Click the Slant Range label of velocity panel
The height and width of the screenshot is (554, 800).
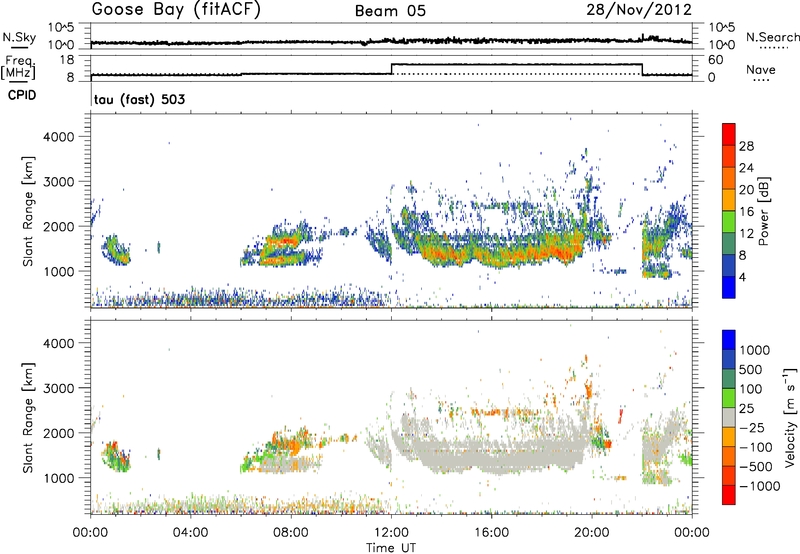point(28,418)
